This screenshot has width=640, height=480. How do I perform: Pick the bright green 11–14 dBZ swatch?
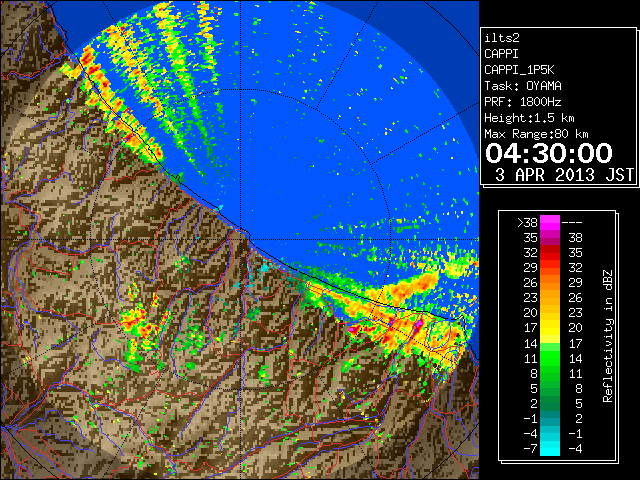550,358
